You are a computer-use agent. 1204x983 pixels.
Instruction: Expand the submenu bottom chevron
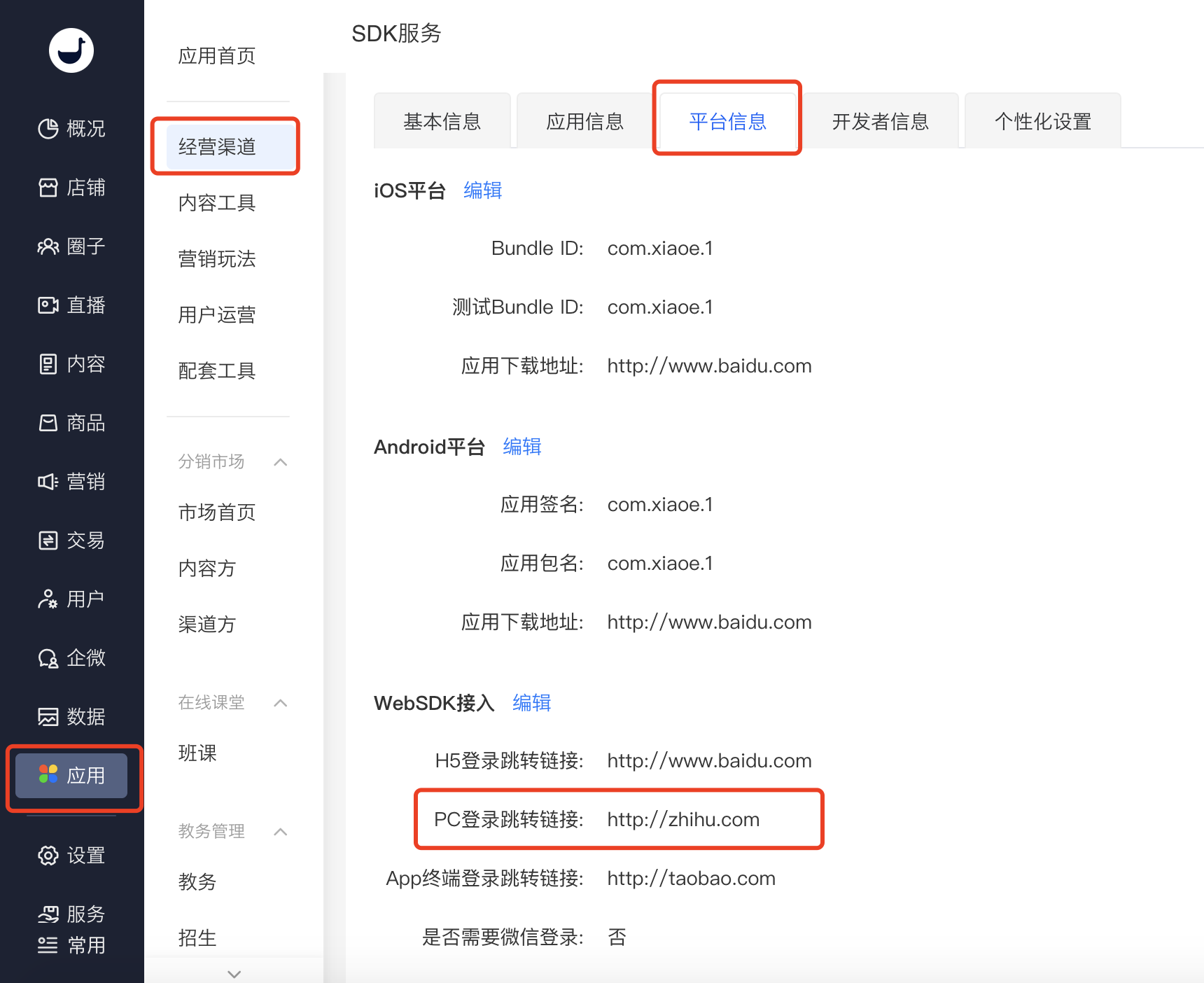[x=234, y=974]
